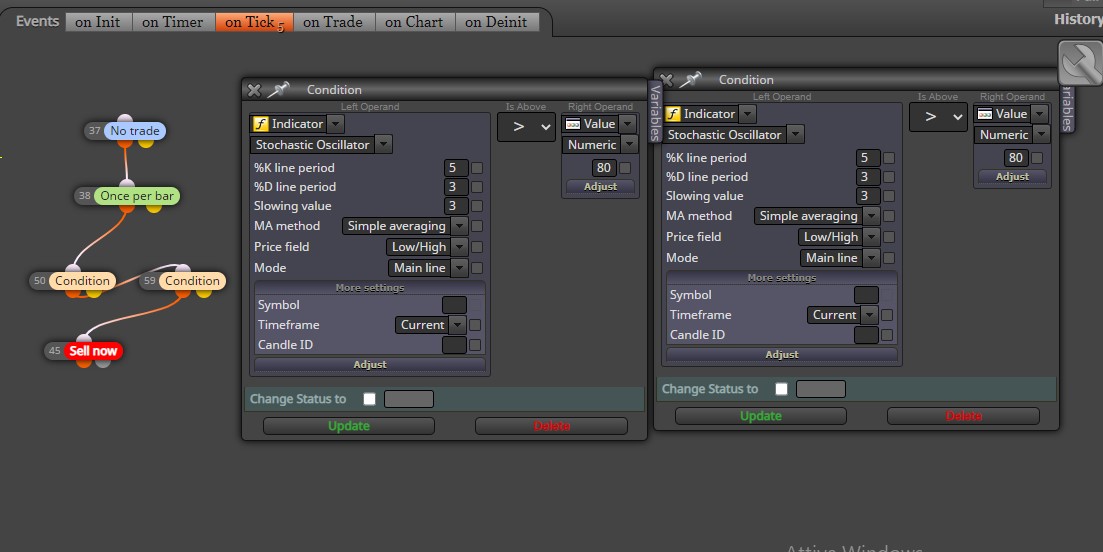
Task: Click Symbol field in left panel
Action: tap(454, 305)
